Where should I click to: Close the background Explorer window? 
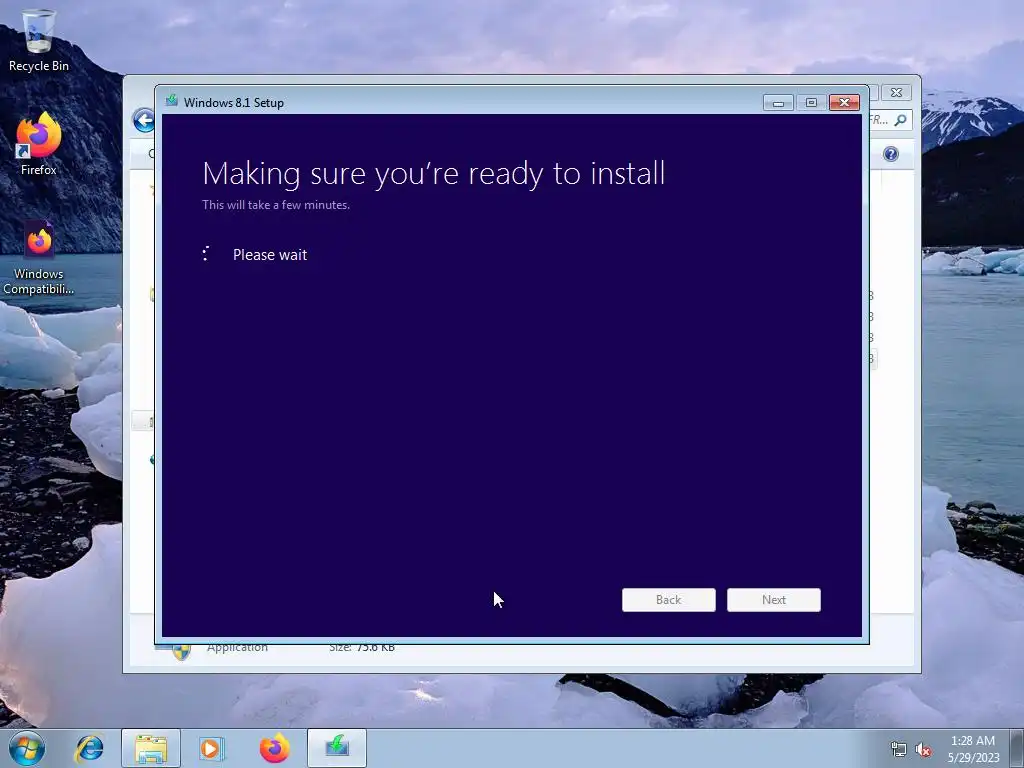coord(896,93)
